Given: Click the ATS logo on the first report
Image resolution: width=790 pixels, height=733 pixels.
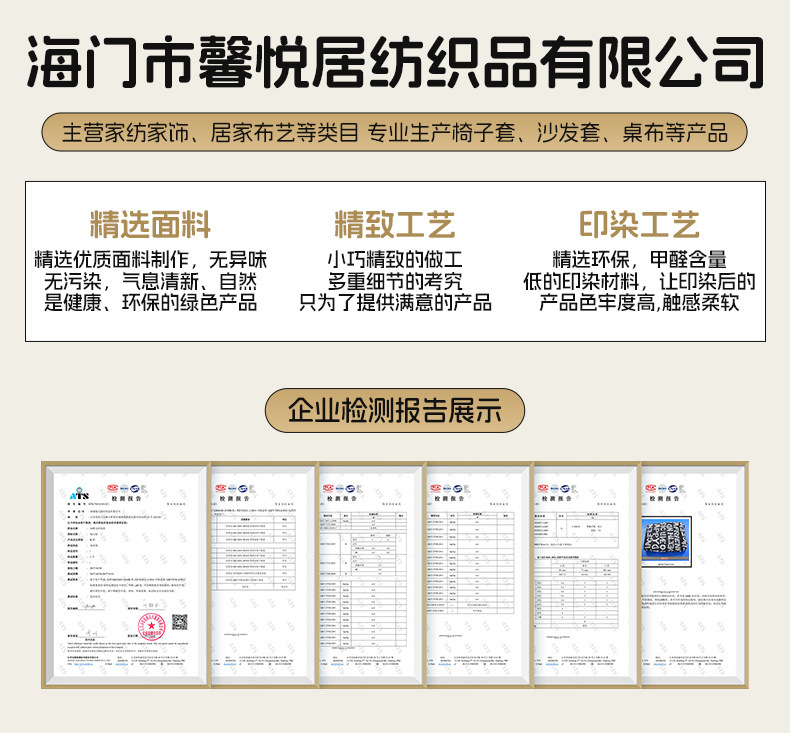Looking at the screenshot, I should tap(79, 495).
